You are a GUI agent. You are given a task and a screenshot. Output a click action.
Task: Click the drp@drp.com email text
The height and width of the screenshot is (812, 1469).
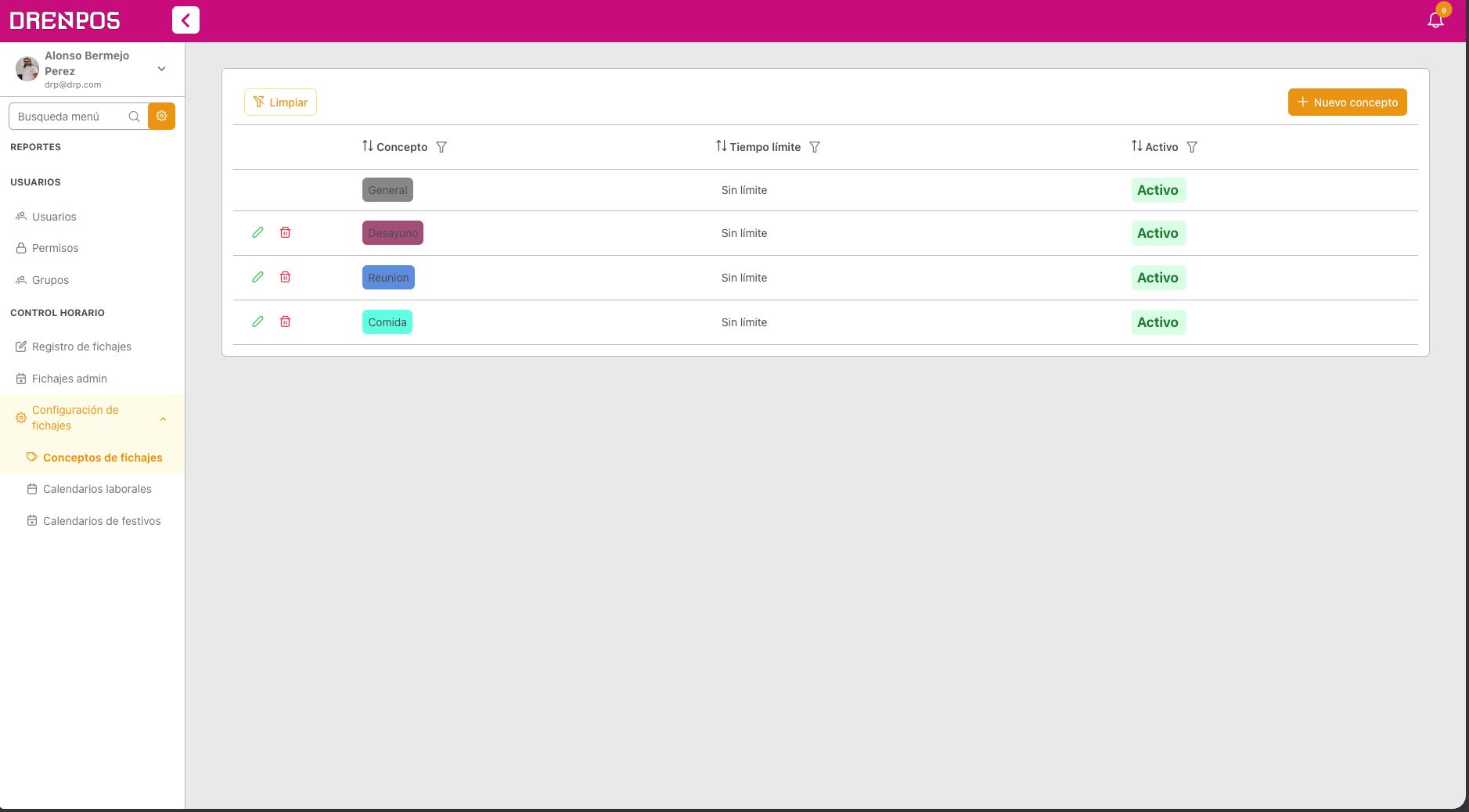point(73,84)
